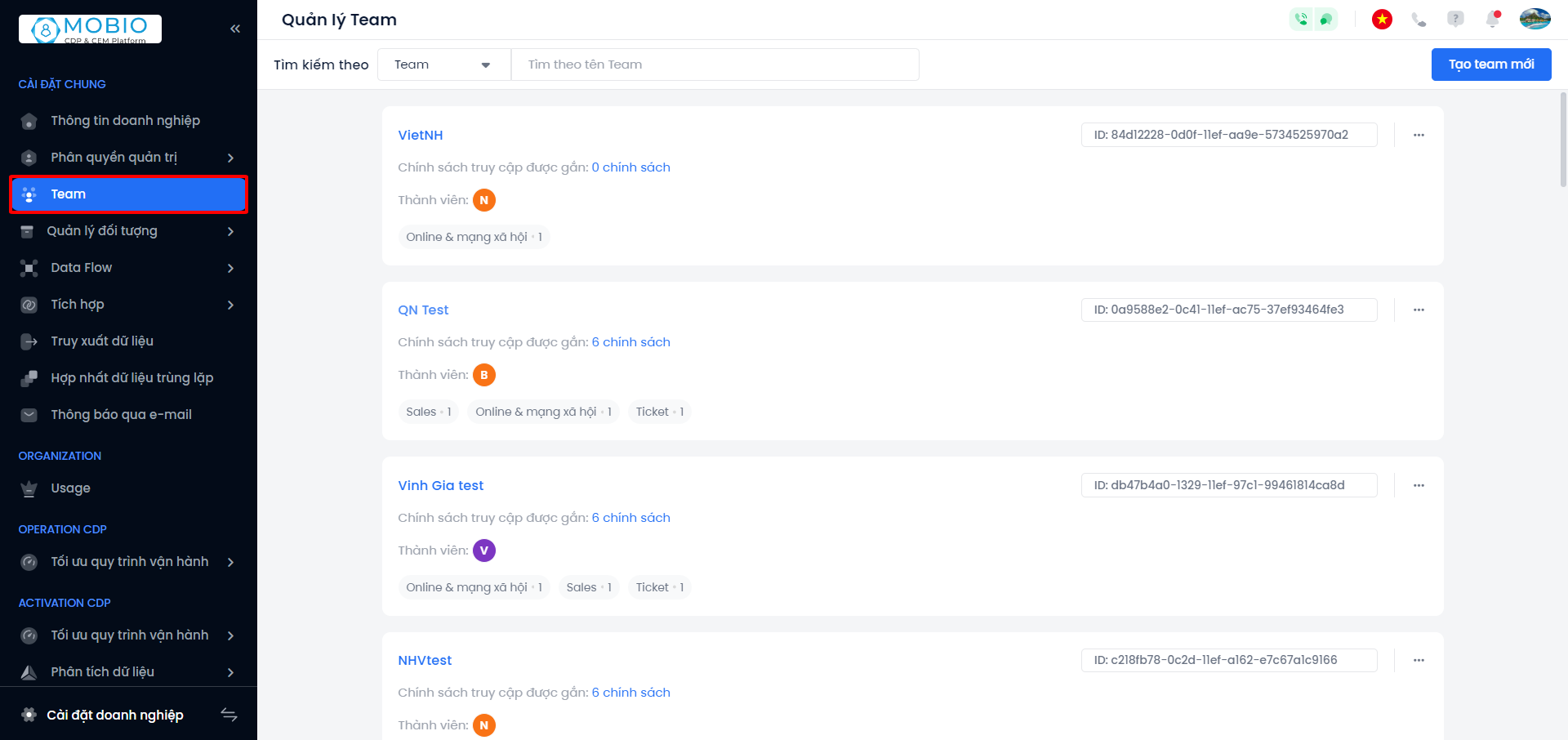Expand the Data Flow submenu

(x=230, y=268)
